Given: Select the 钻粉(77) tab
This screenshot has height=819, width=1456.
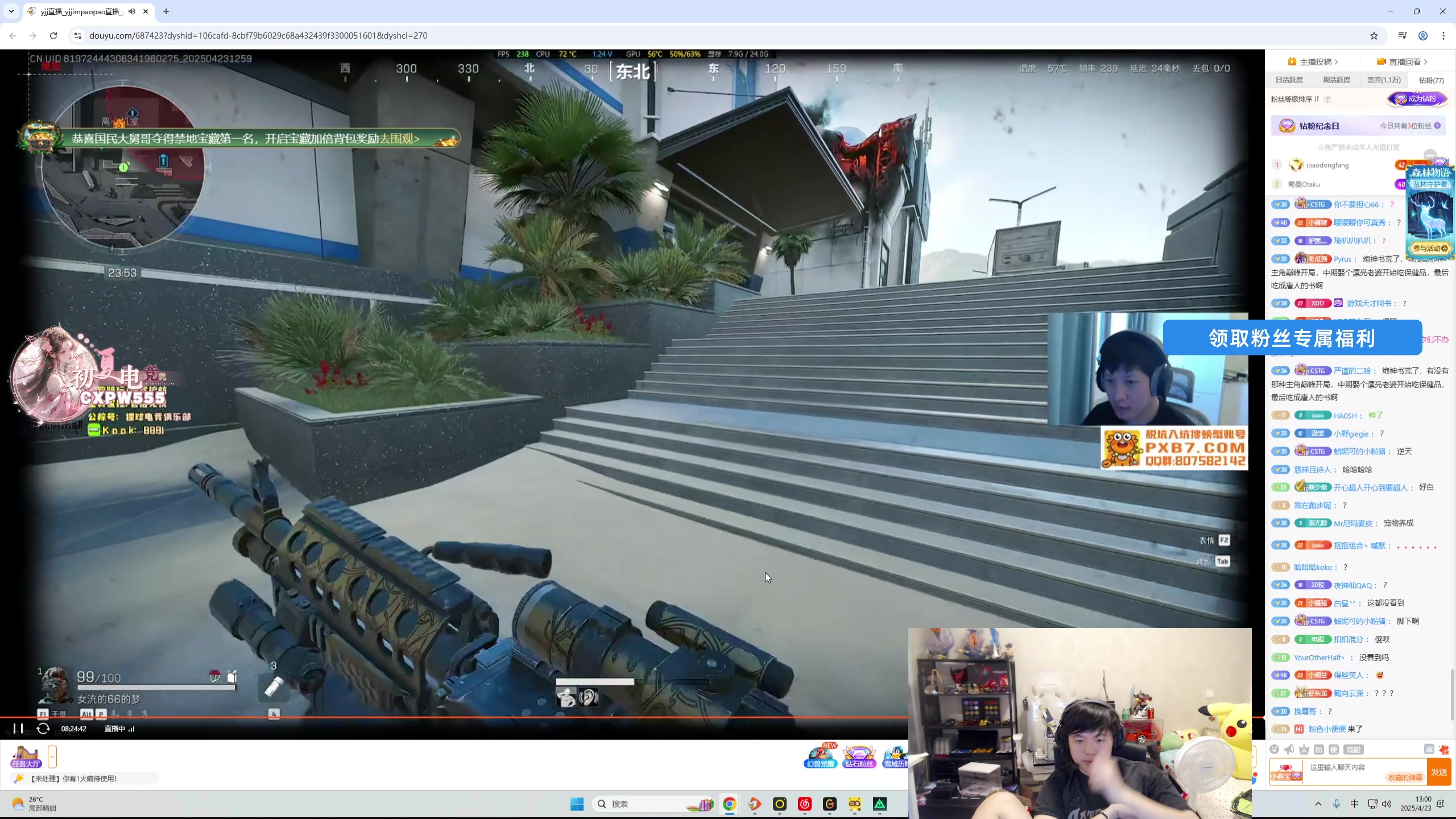Looking at the screenshot, I should 1431,80.
